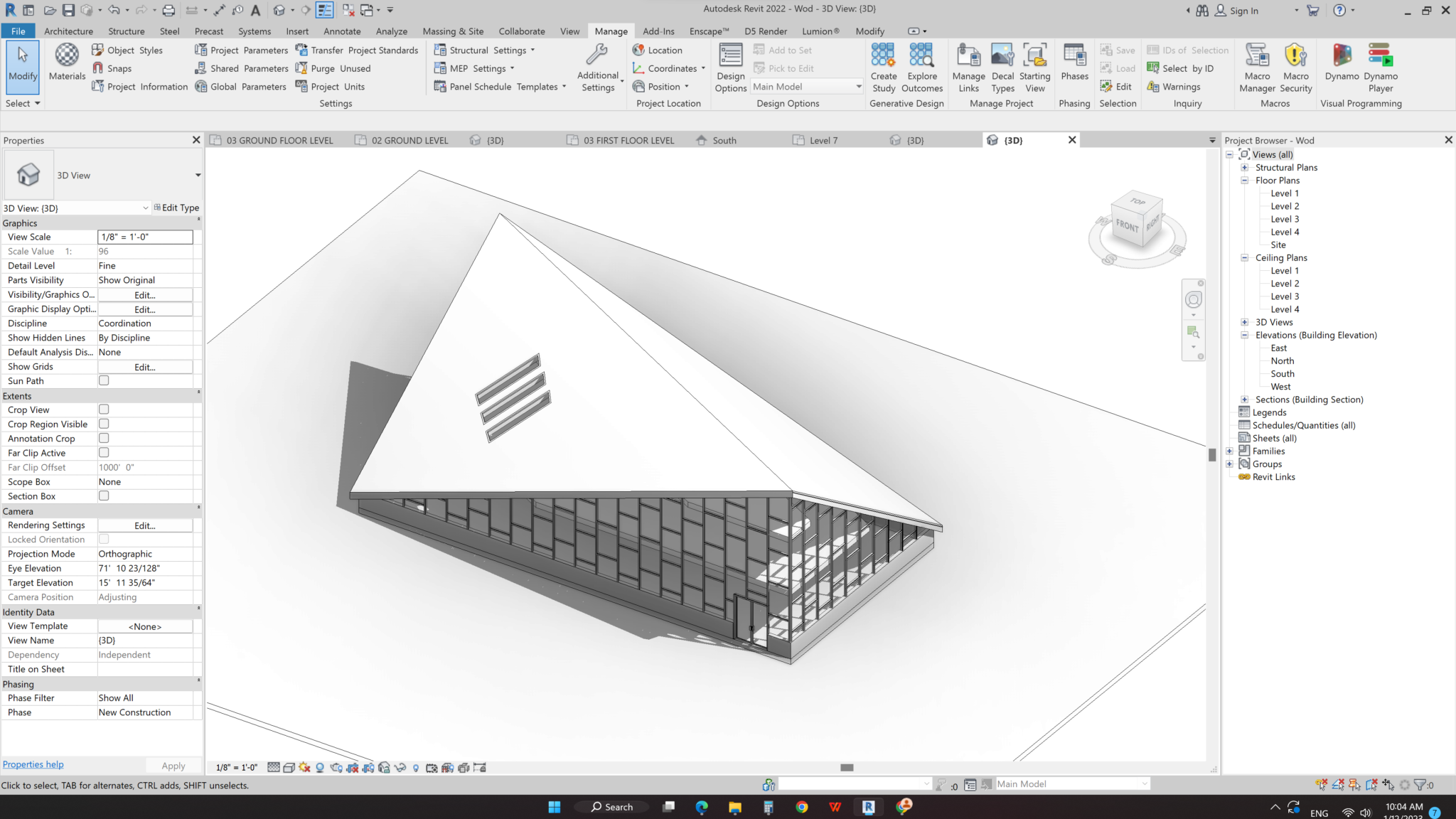This screenshot has height=819, width=1456.
Task: Enable the Crop View checkbox
Action: coord(104,409)
